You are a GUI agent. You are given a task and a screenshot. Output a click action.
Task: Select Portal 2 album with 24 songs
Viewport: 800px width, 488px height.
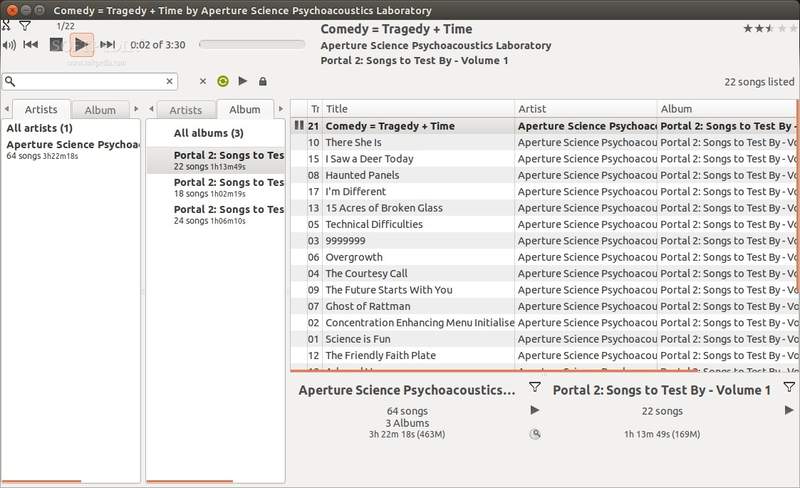click(x=215, y=214)
